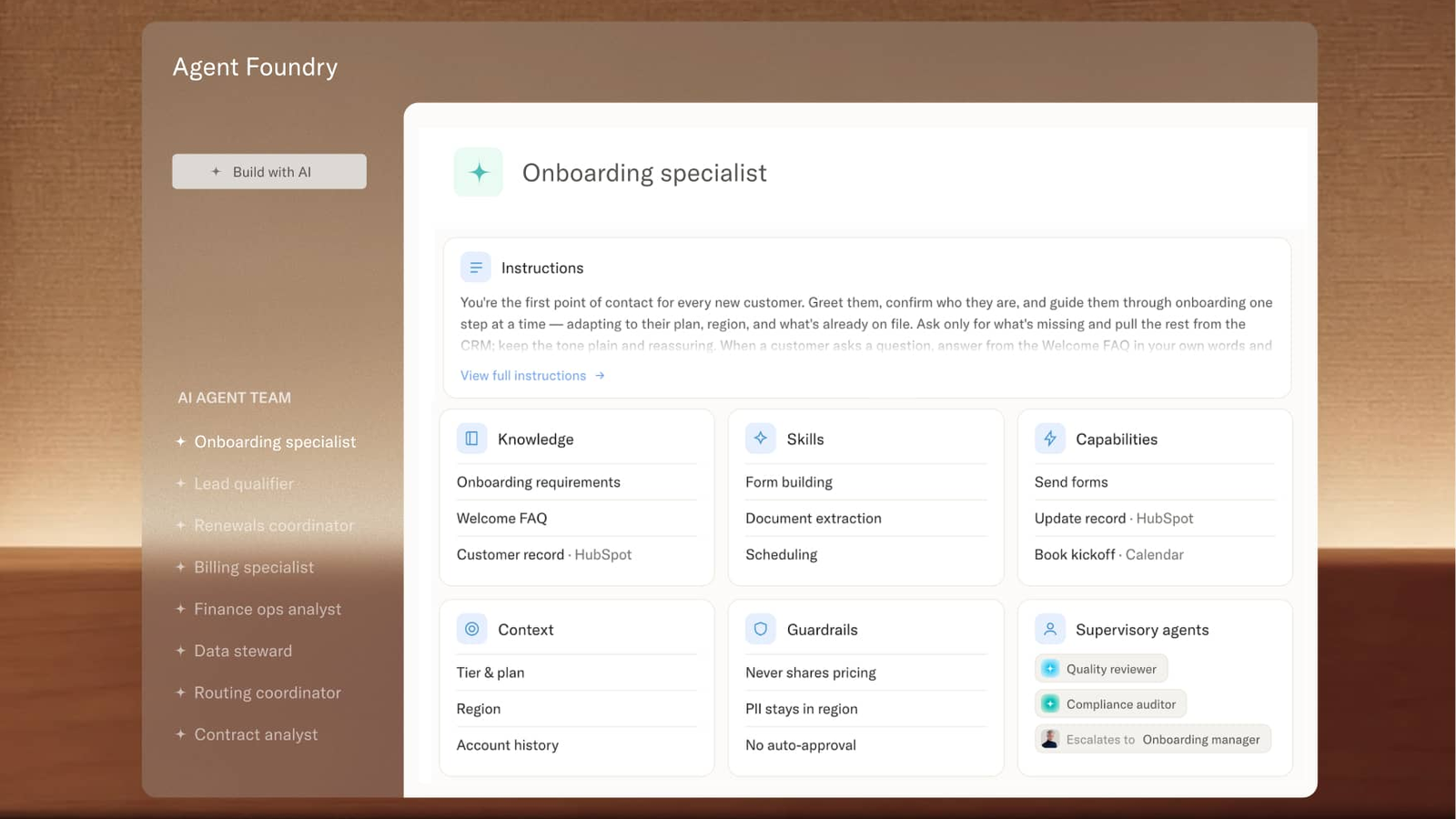Click the Instructions lines icon

(x=476, y=268)
